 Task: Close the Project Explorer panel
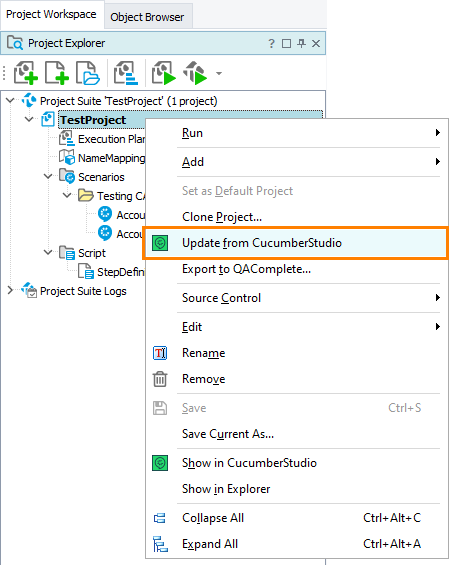click(x=316, y=44)
